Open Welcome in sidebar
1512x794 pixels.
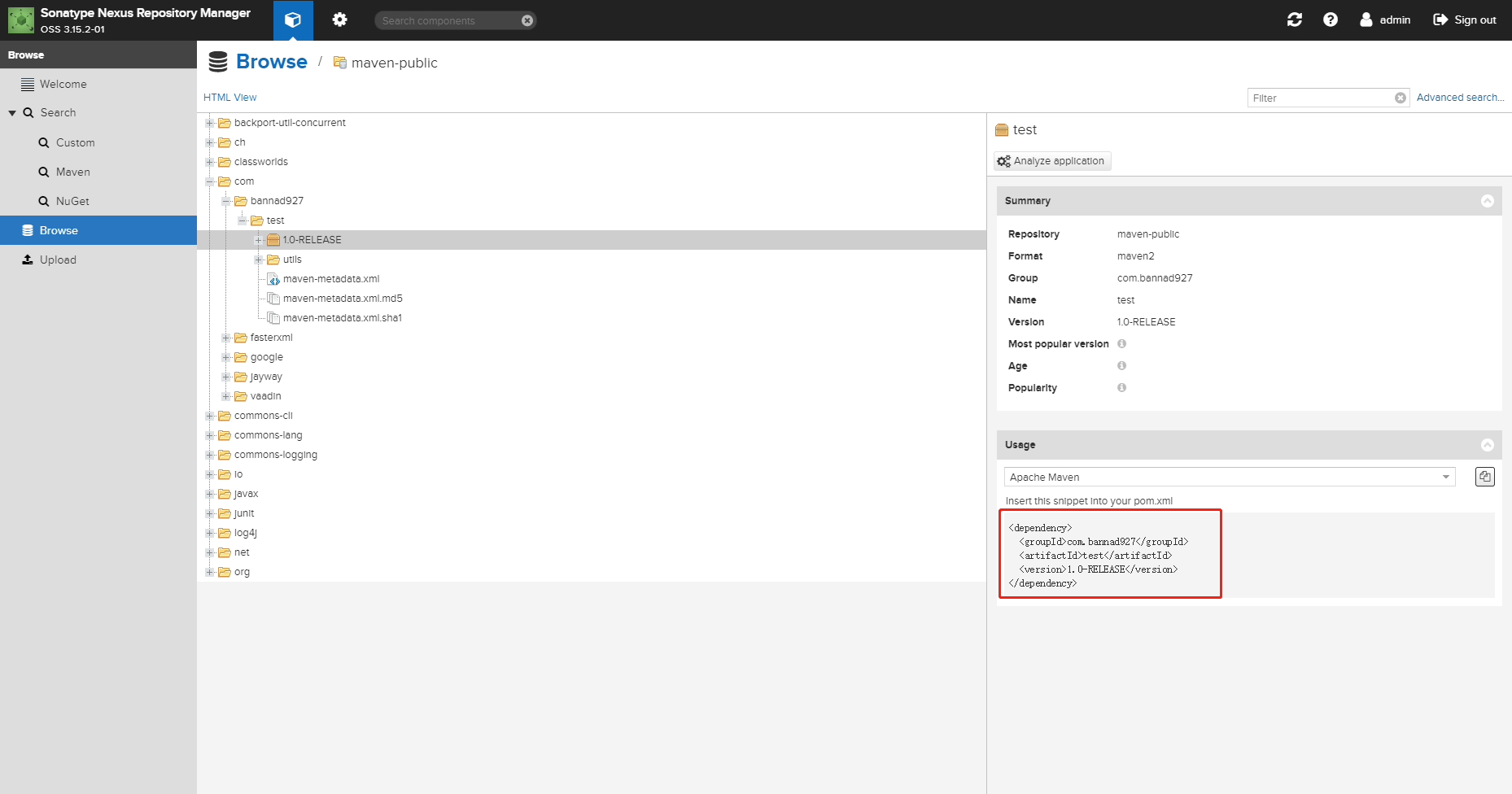63,84
